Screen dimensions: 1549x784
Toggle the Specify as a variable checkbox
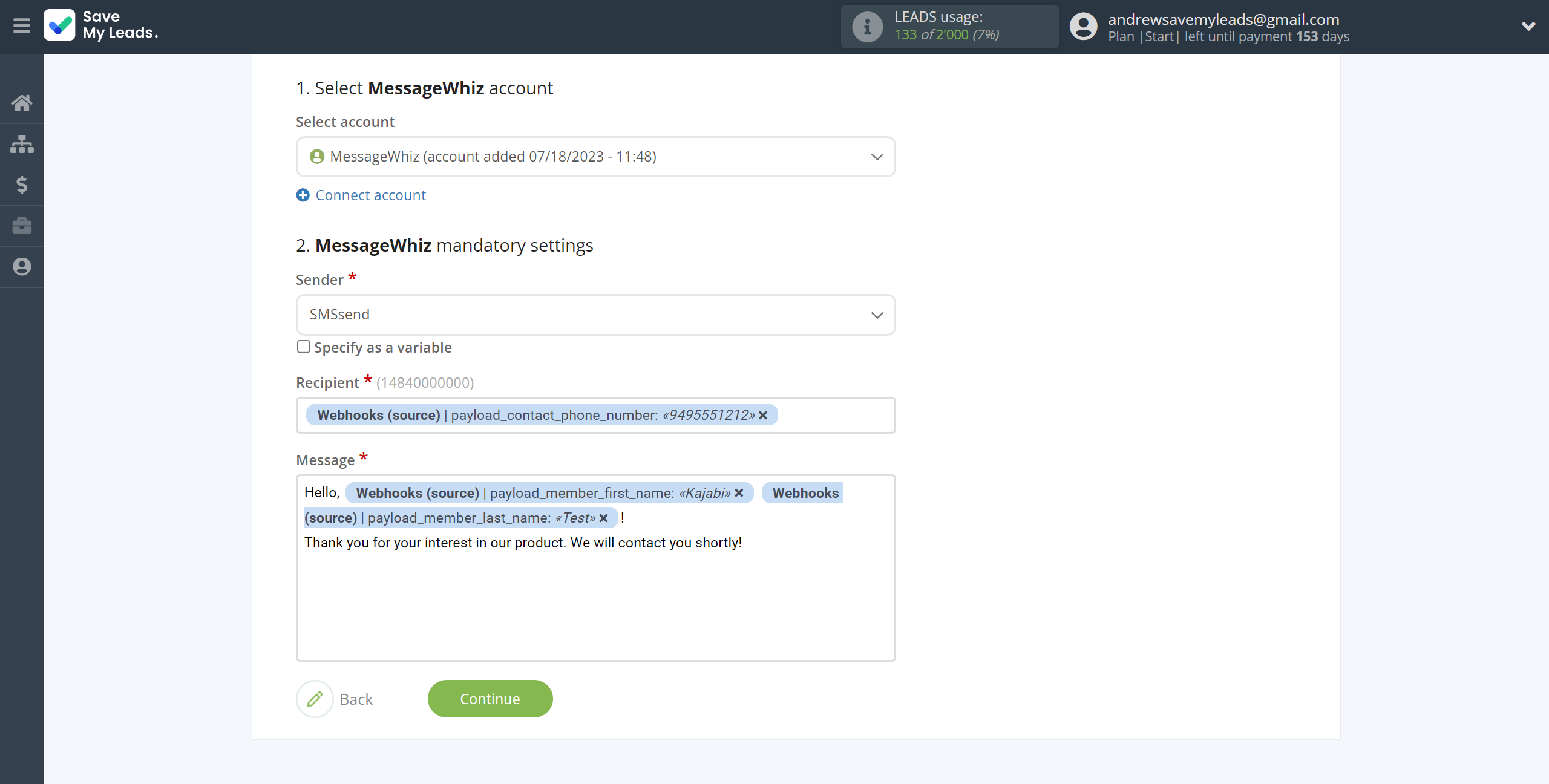point(303,347)
